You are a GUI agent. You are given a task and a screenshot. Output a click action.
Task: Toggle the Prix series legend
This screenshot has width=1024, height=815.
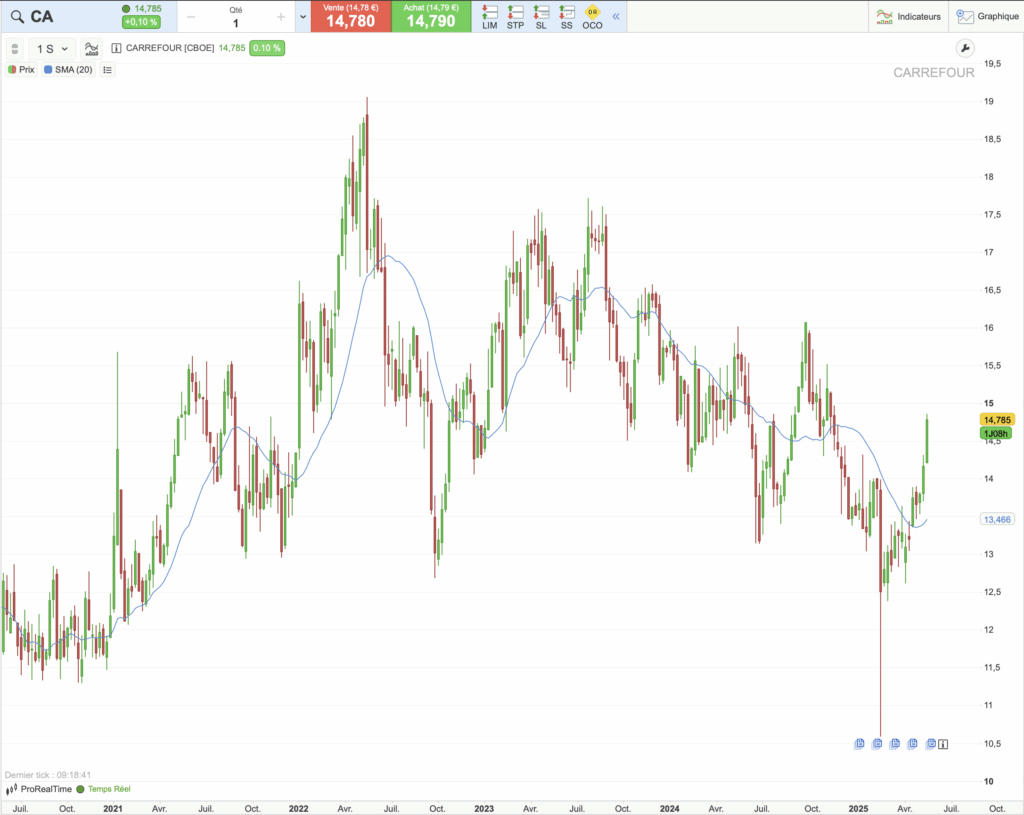[22, 69]
